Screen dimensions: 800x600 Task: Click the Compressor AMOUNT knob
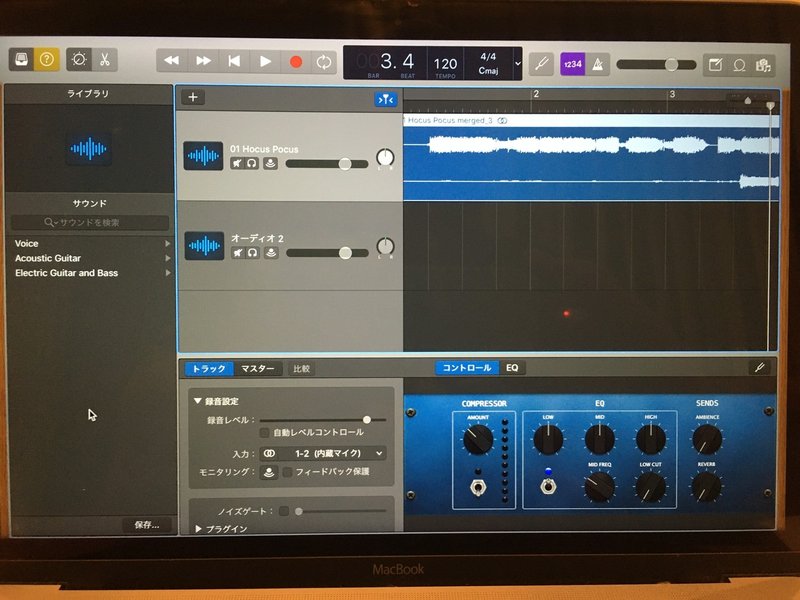[x=478, y=439]
